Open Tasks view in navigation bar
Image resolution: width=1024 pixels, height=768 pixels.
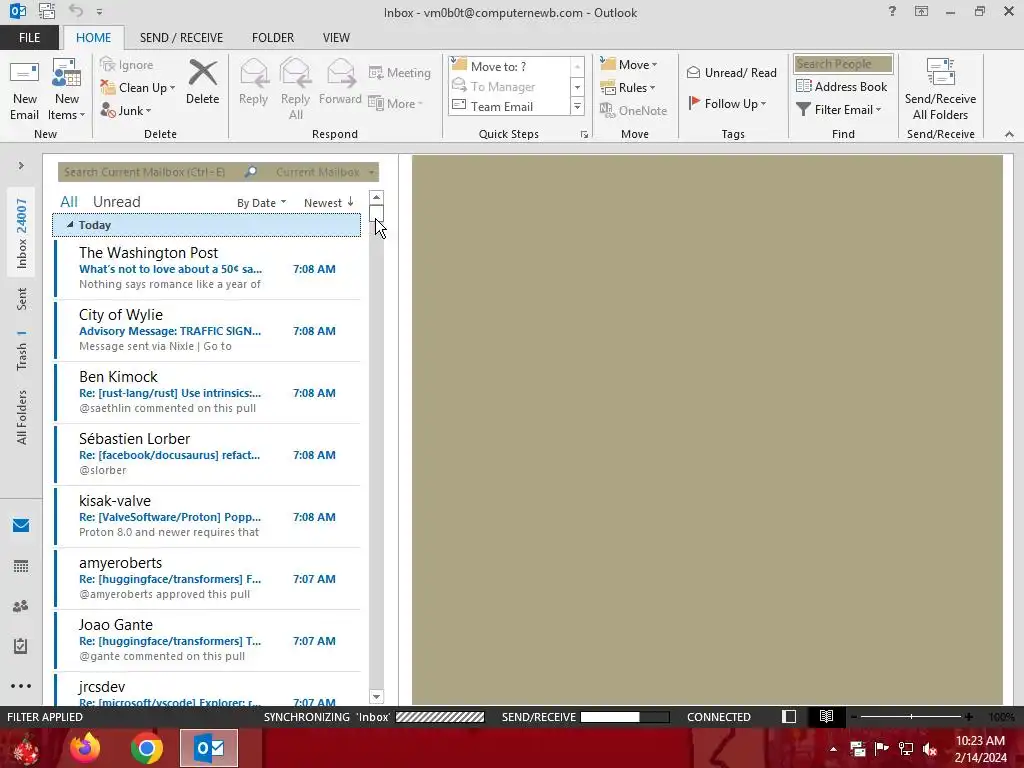(21, 646)
